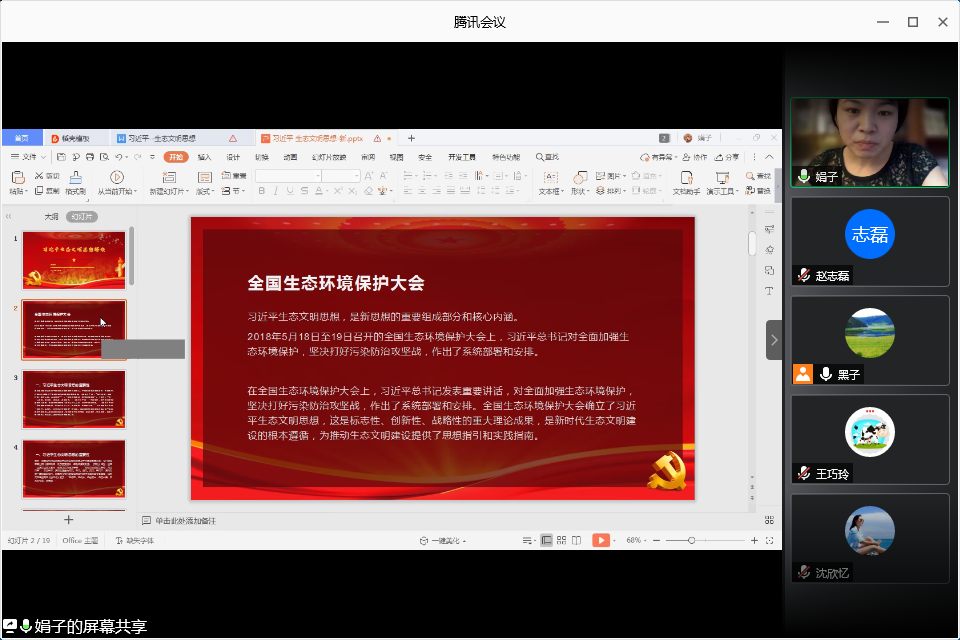Adjust the zoom slider in status bar
Image resolution: width=960 pixels, height=640 pixels.
(692, 540)
